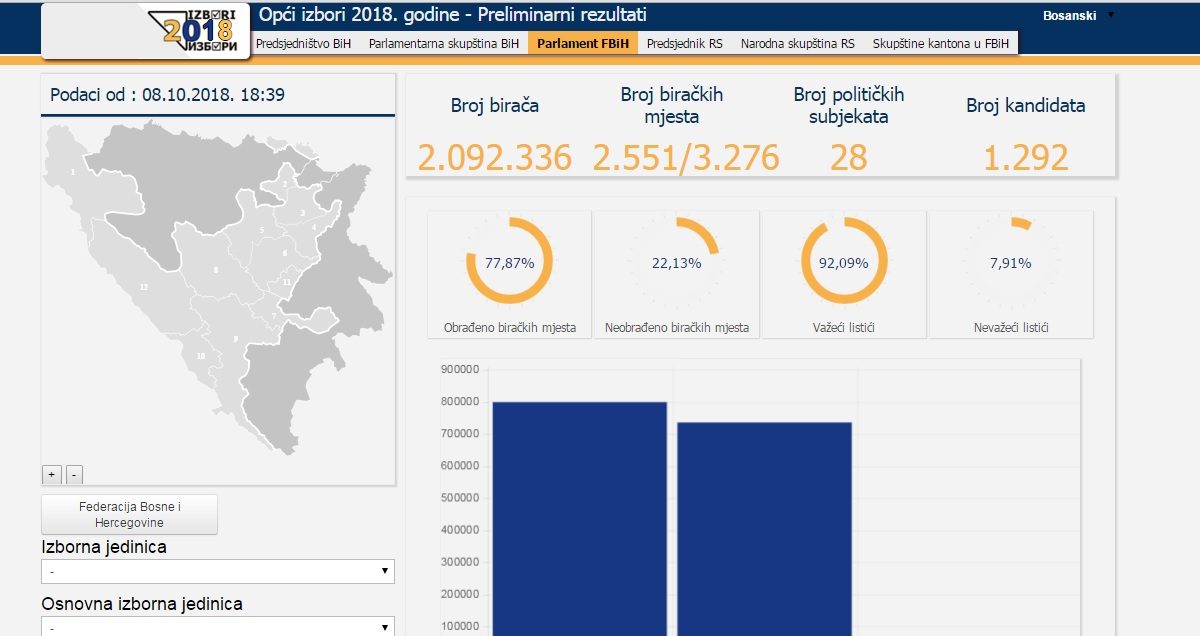Click the 900000 axis label

[x=460, y=369]
